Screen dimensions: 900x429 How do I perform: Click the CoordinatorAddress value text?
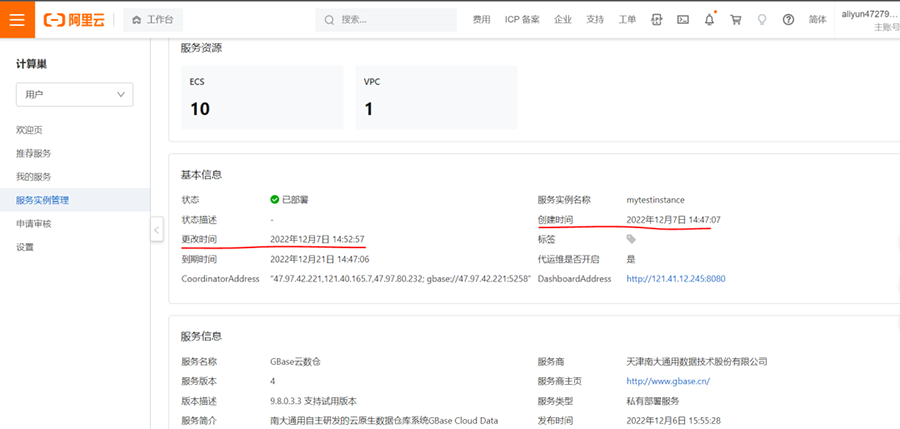[401, 279]
